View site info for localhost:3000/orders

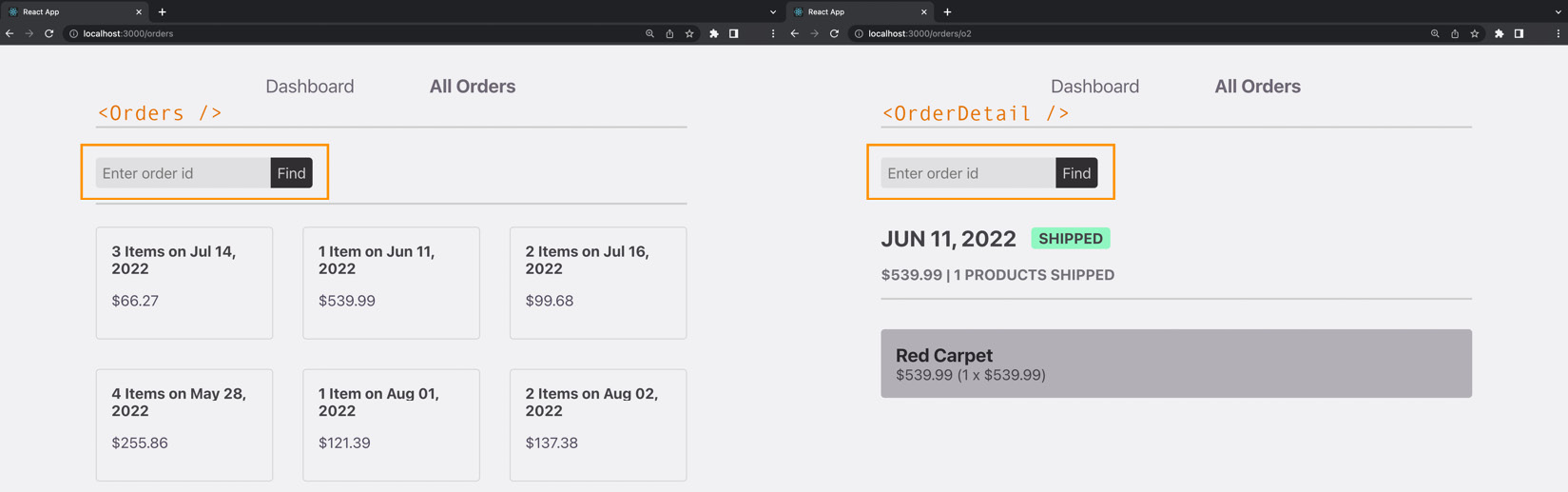pos(73,33)
